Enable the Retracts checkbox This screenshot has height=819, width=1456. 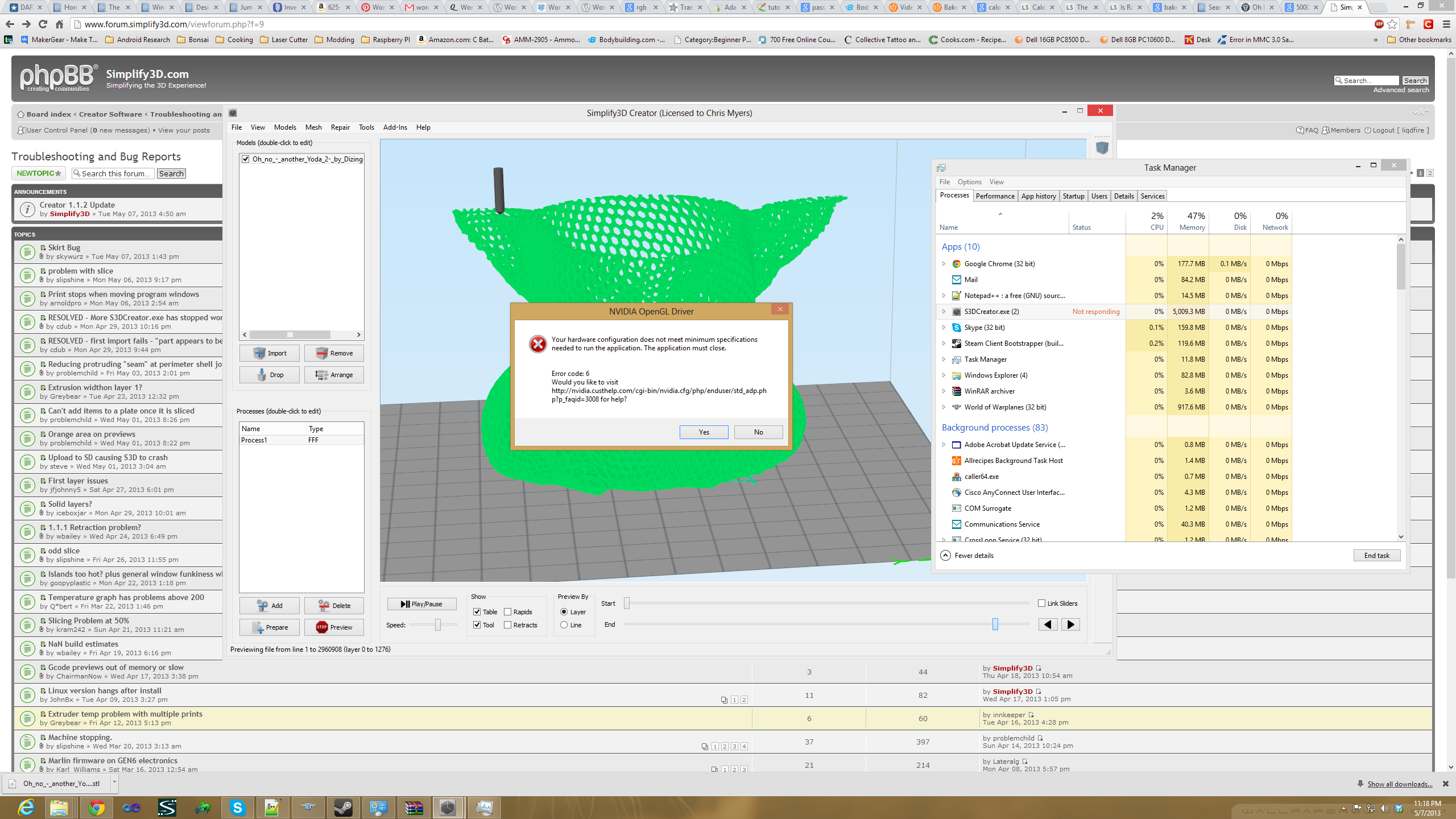click(x=507, y=625)
